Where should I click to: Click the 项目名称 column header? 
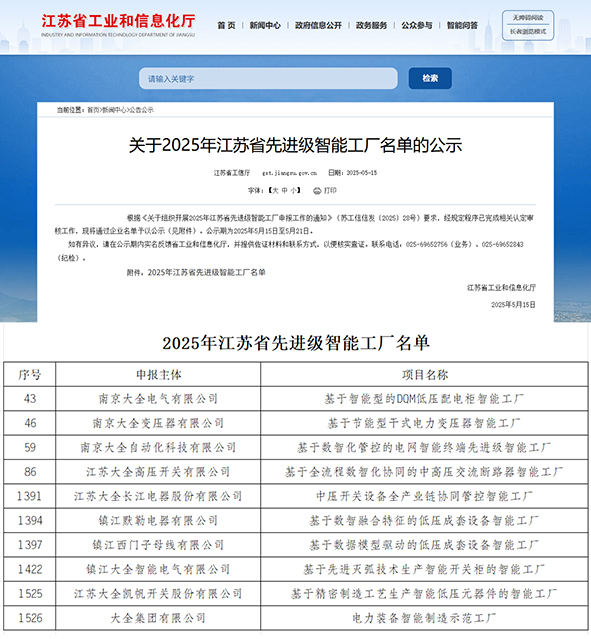click(x=425, y=375)
